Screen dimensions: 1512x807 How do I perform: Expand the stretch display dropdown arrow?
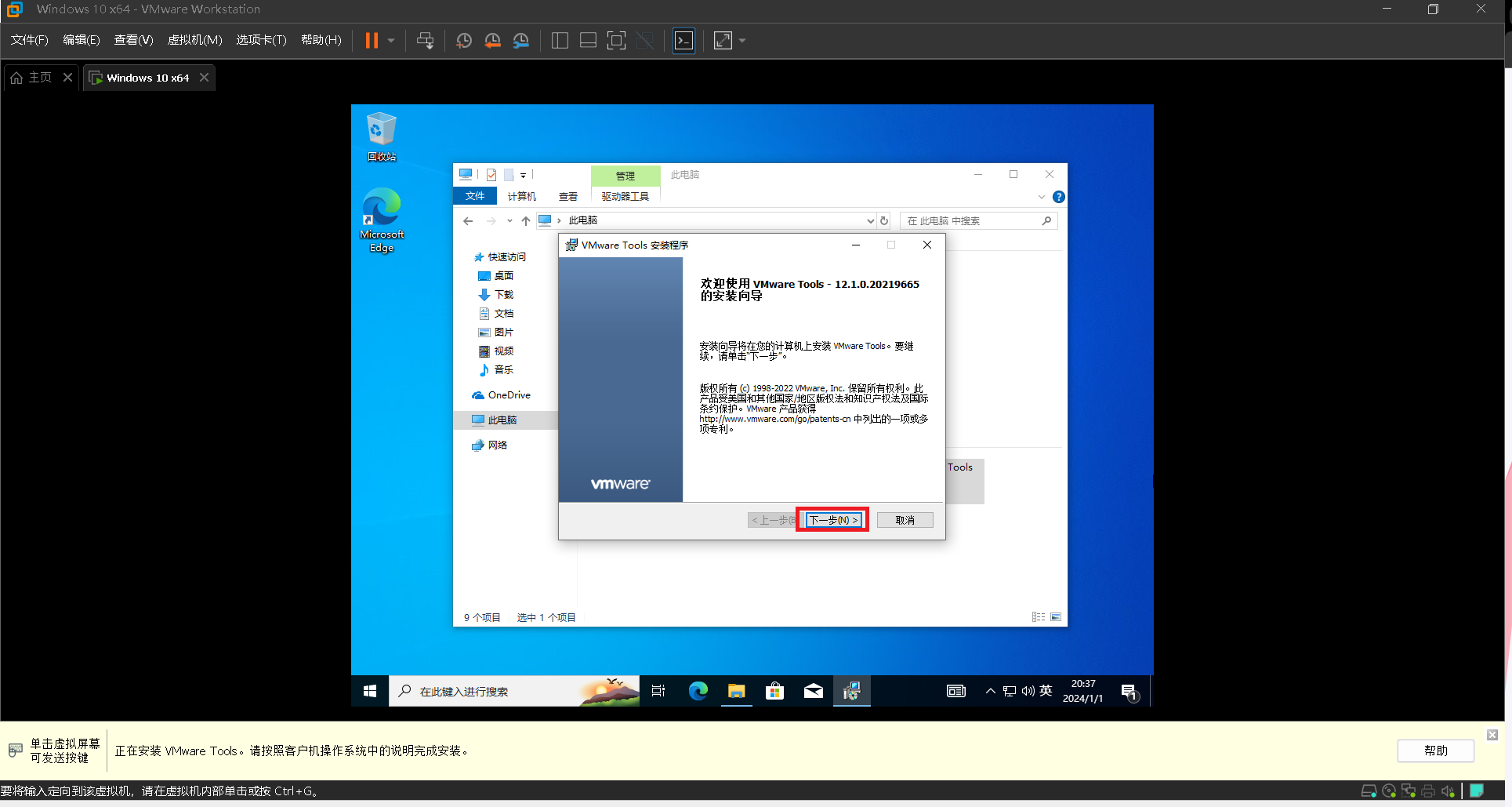click(742, 40)
